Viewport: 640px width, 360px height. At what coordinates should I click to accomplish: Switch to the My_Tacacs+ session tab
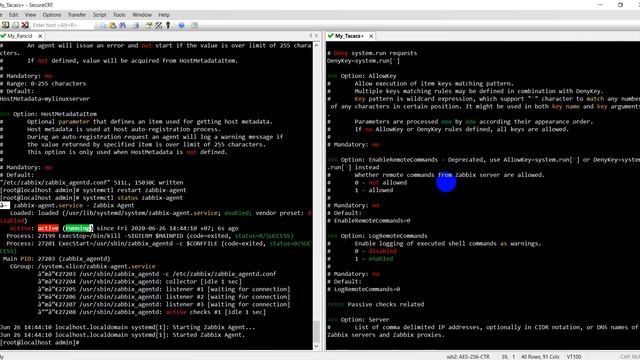click(349, 36)
